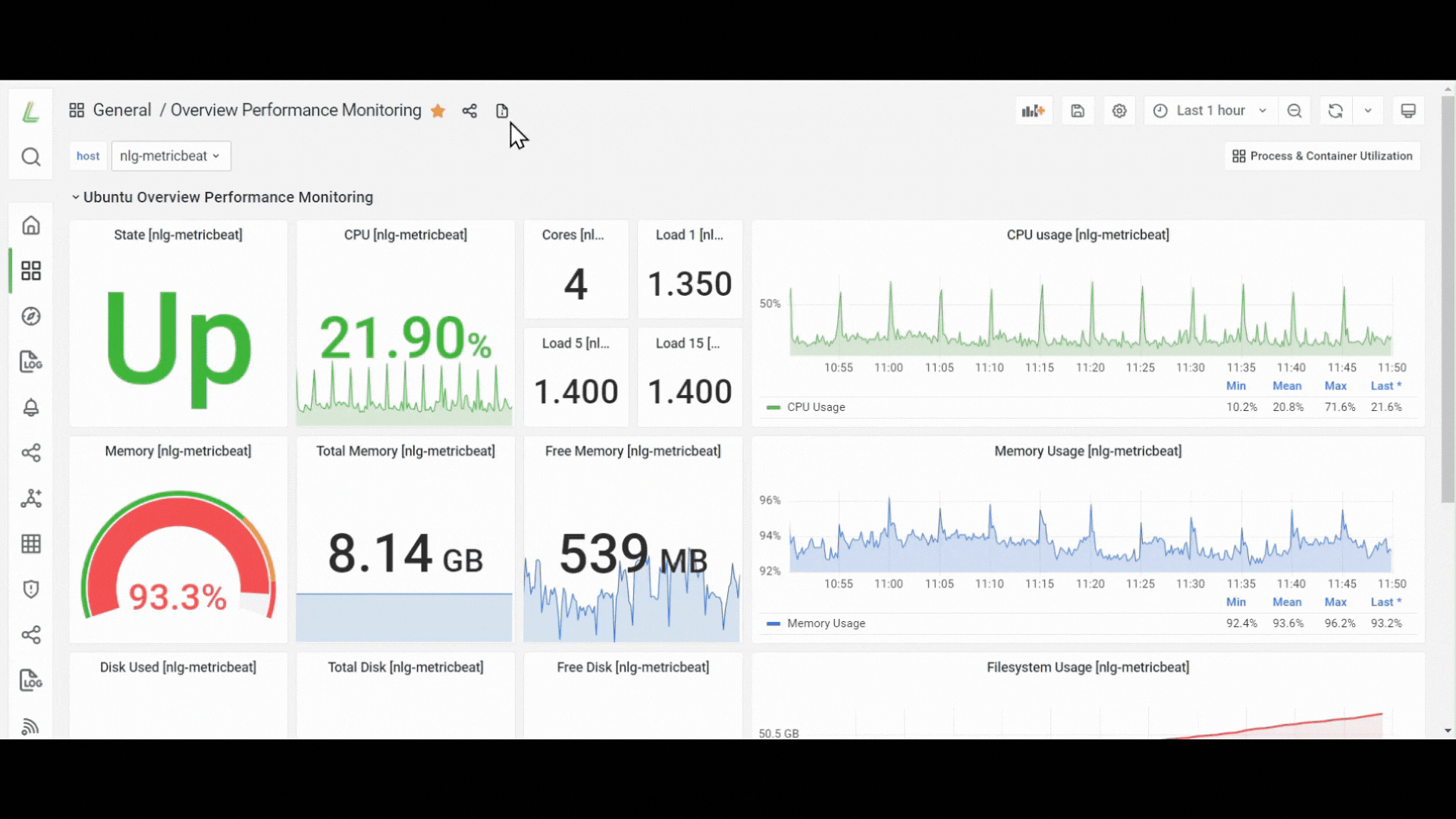This screenshot has width=1456, height=819.
Task: Click the zoom out time range button
Action: (1294, 111)
